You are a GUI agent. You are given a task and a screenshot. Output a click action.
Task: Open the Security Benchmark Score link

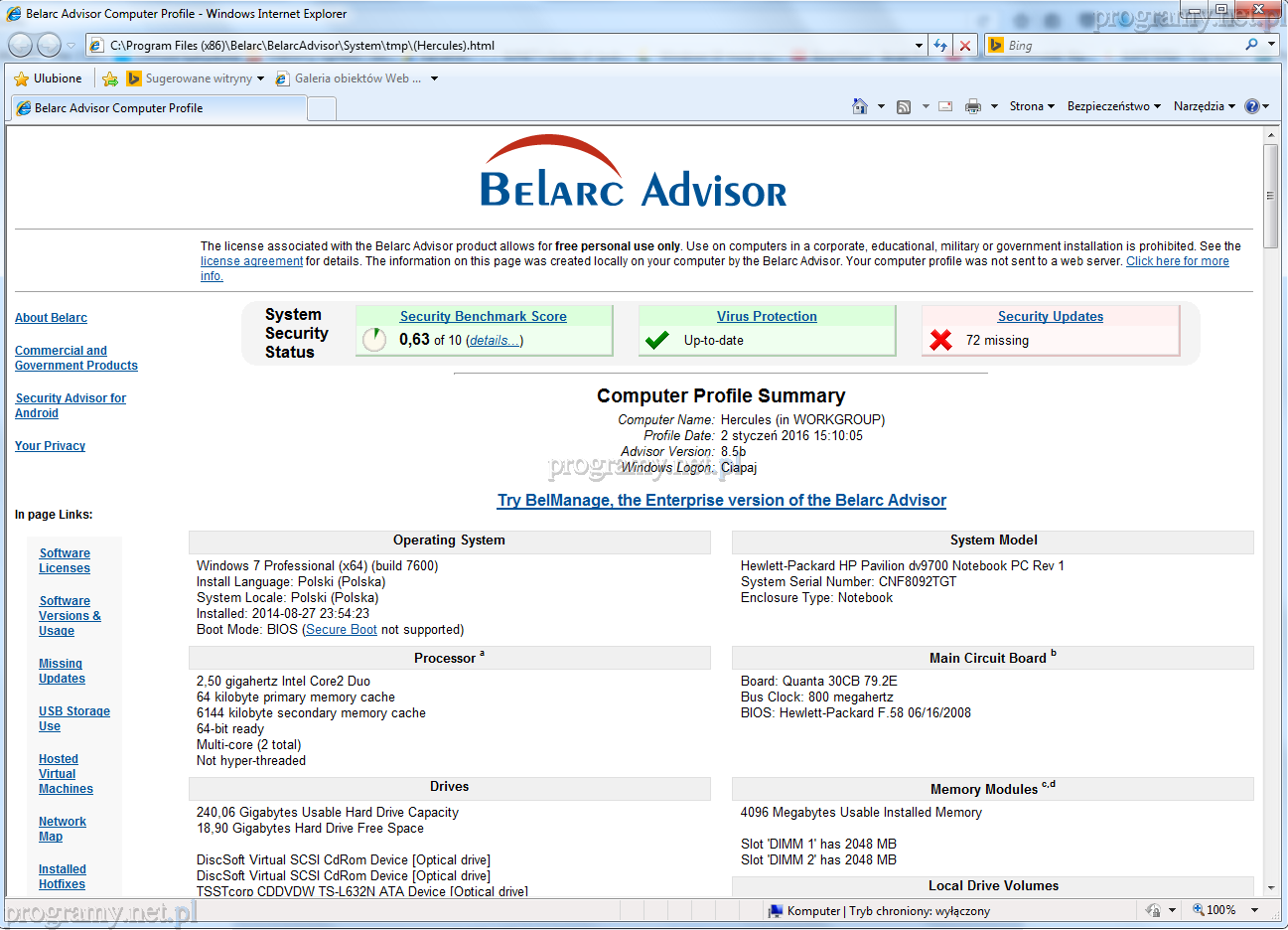(483, 316)
